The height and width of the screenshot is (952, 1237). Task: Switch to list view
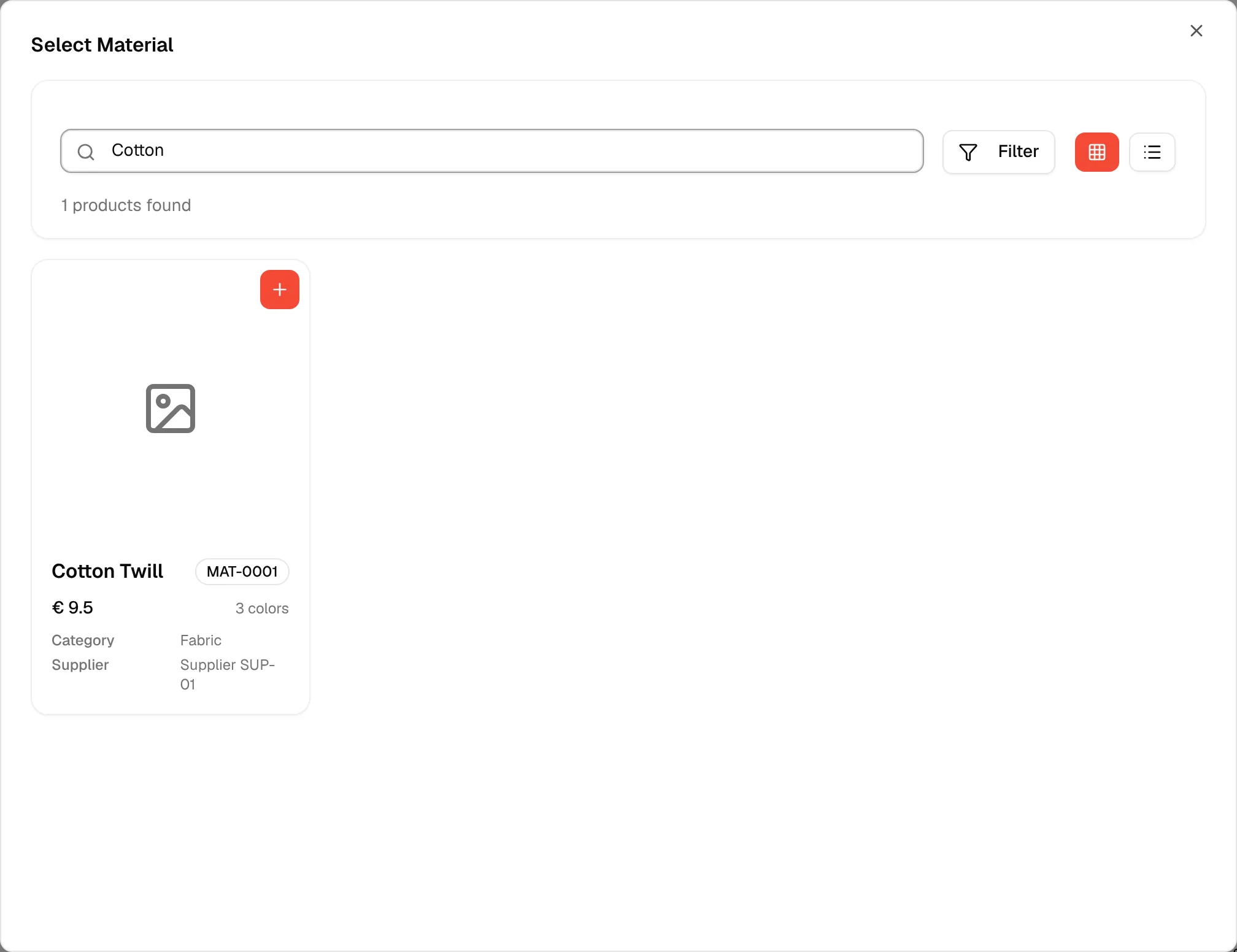pos(1152,152)
